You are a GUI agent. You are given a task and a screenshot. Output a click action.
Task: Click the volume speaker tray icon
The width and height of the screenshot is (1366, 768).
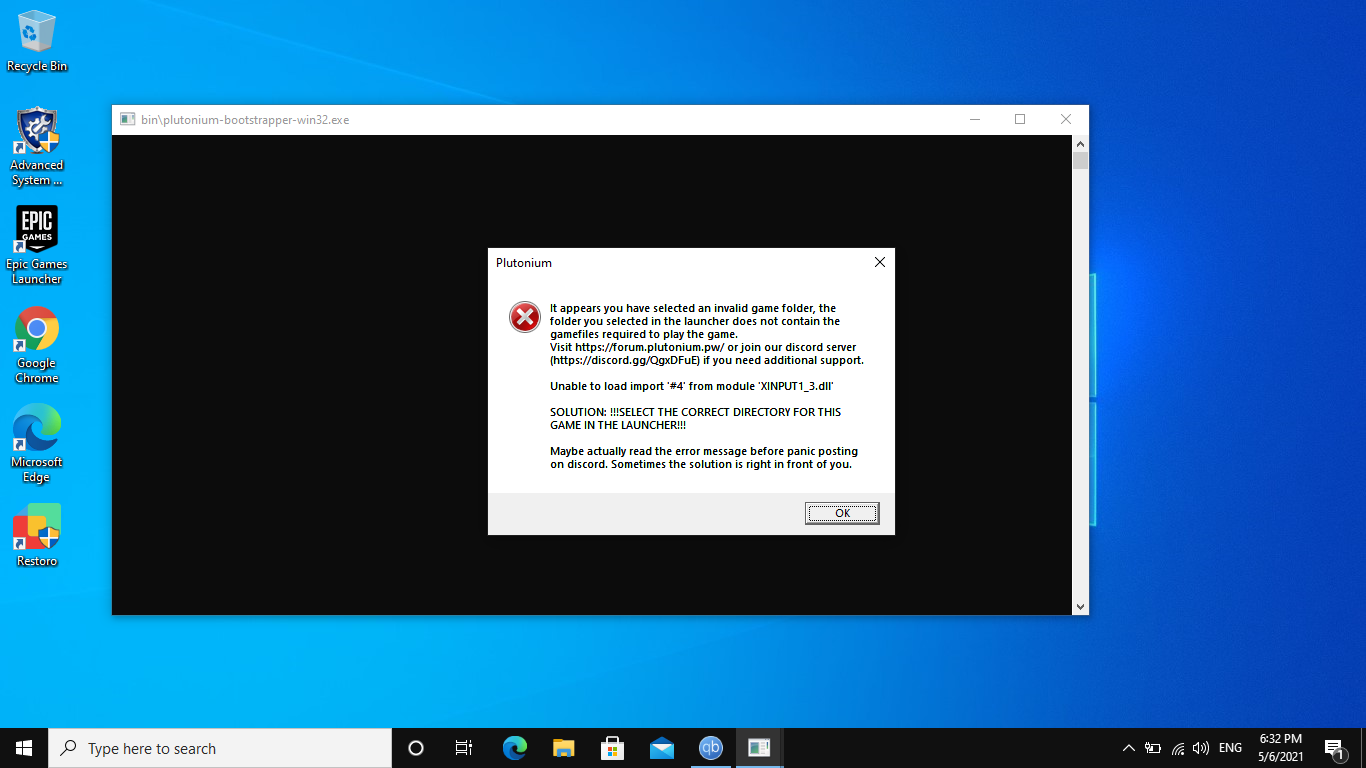(x=1201, y=748)
